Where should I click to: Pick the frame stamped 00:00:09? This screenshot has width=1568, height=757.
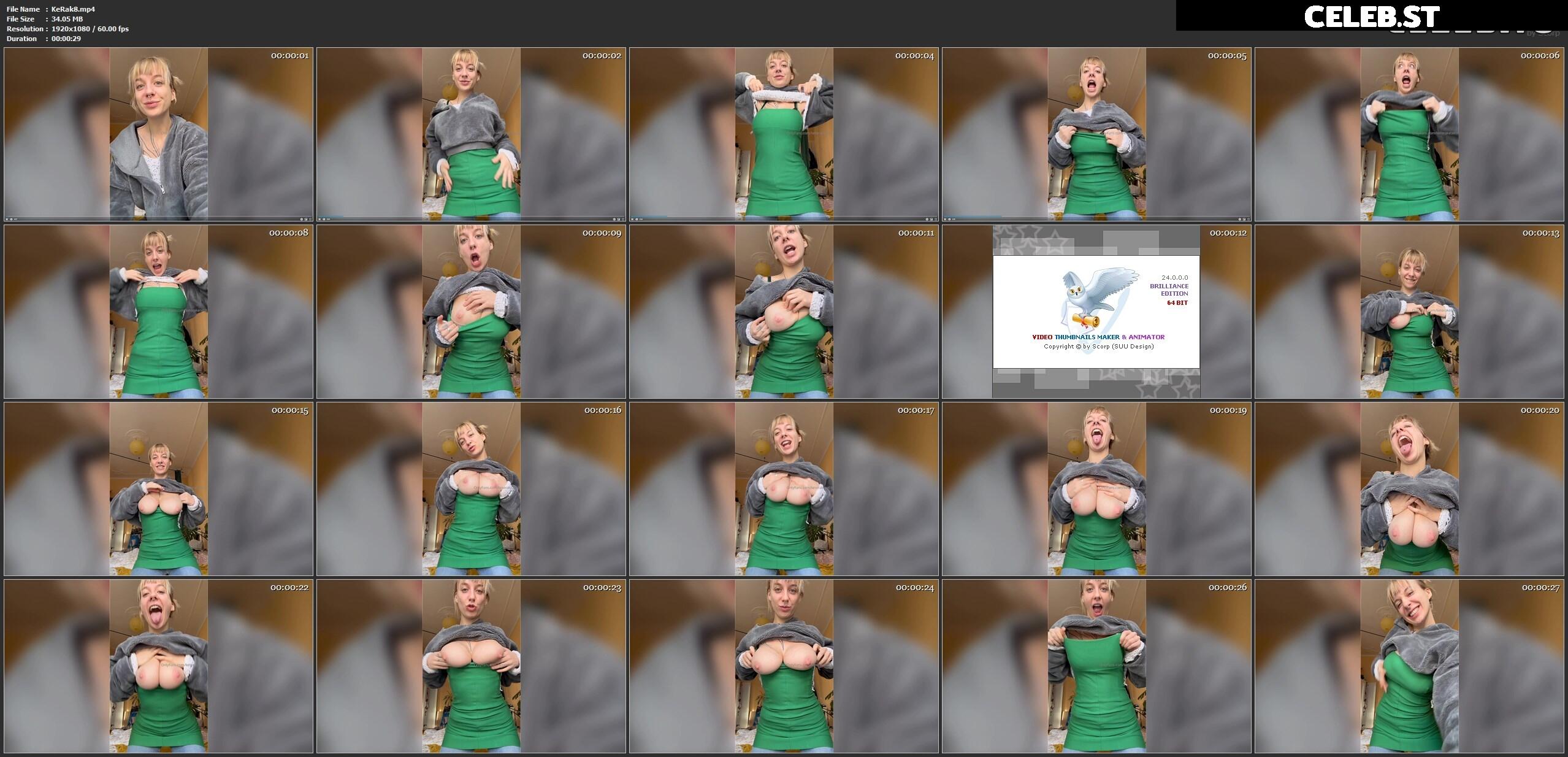pos(471,312)
